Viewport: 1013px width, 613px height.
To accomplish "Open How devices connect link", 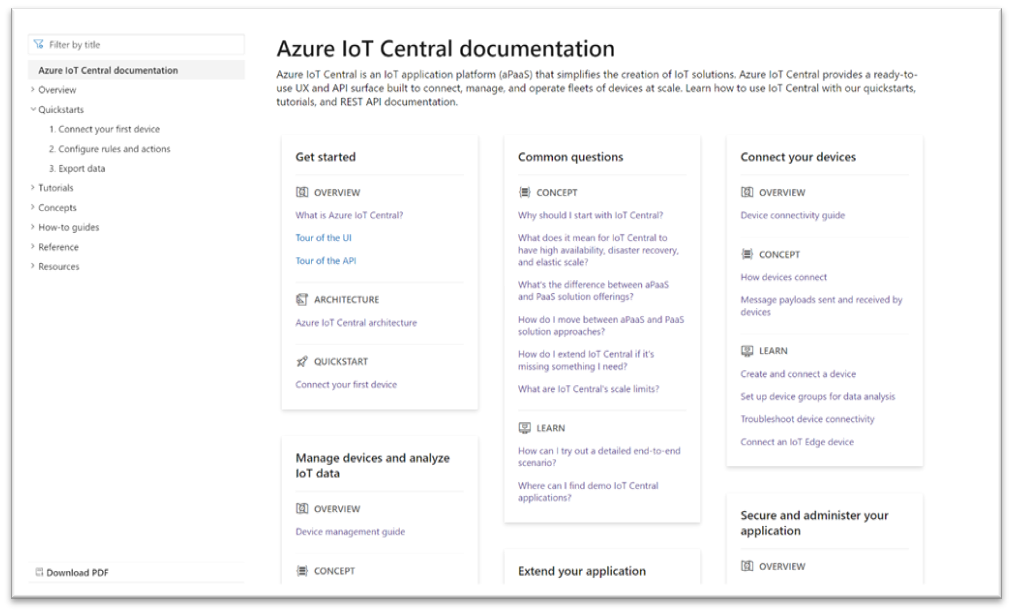I will click(784, 277).
